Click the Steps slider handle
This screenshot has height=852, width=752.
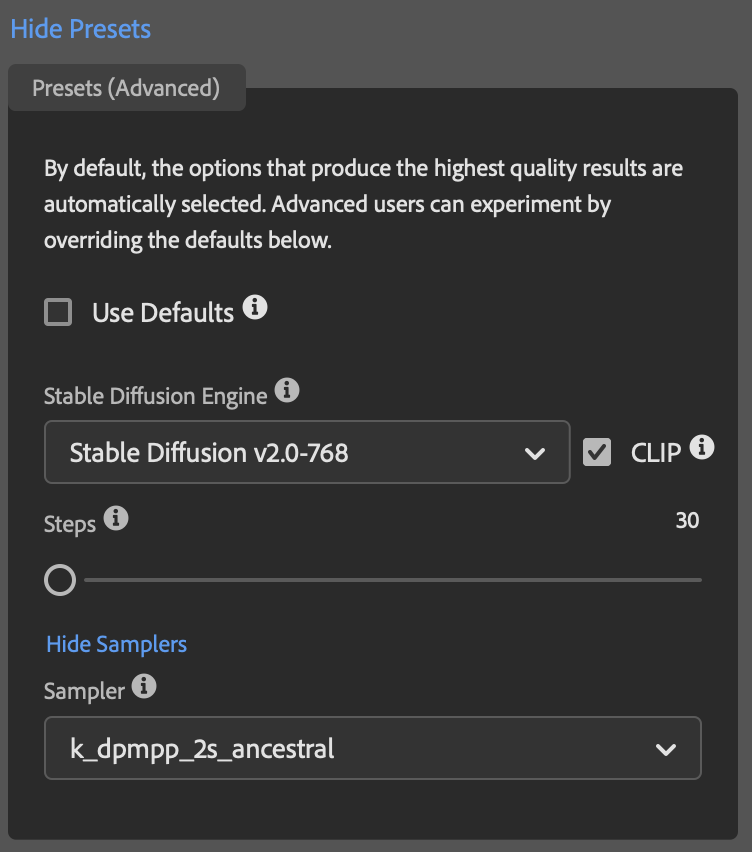60,580
